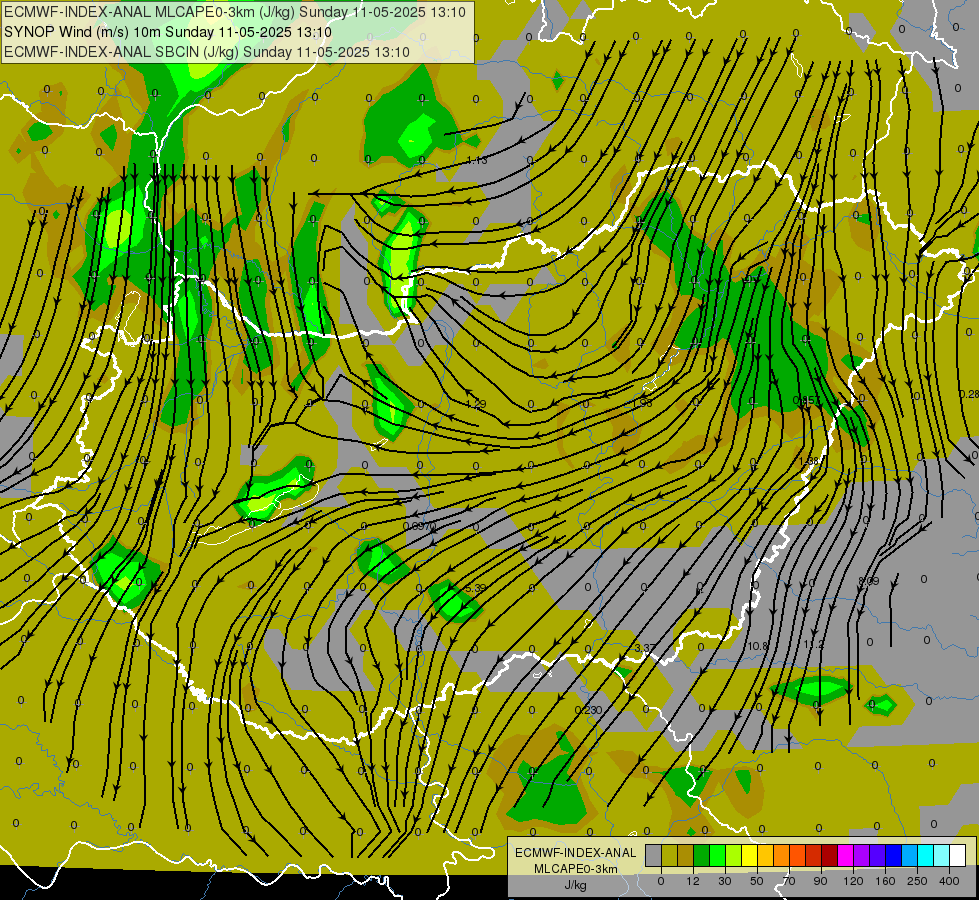979x900 pixels.
Task: Click the olive swatch right of gray
Action: 669,855
